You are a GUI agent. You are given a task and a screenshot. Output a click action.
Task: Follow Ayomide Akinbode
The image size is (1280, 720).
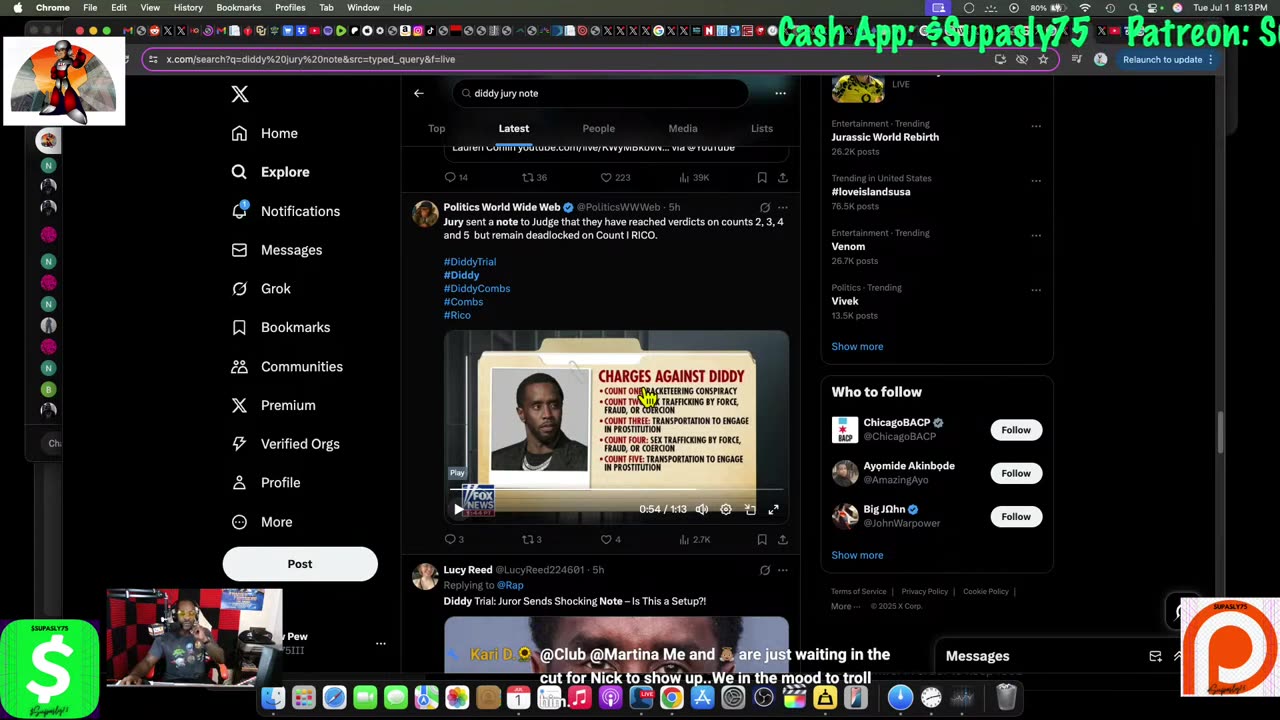point(1016,473)
